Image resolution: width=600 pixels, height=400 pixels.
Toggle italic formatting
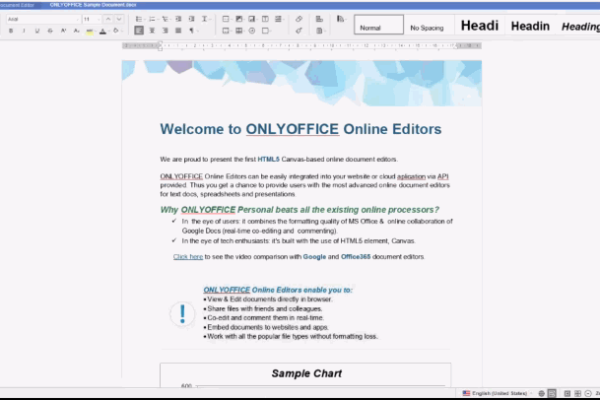click(x=24, y=31)
